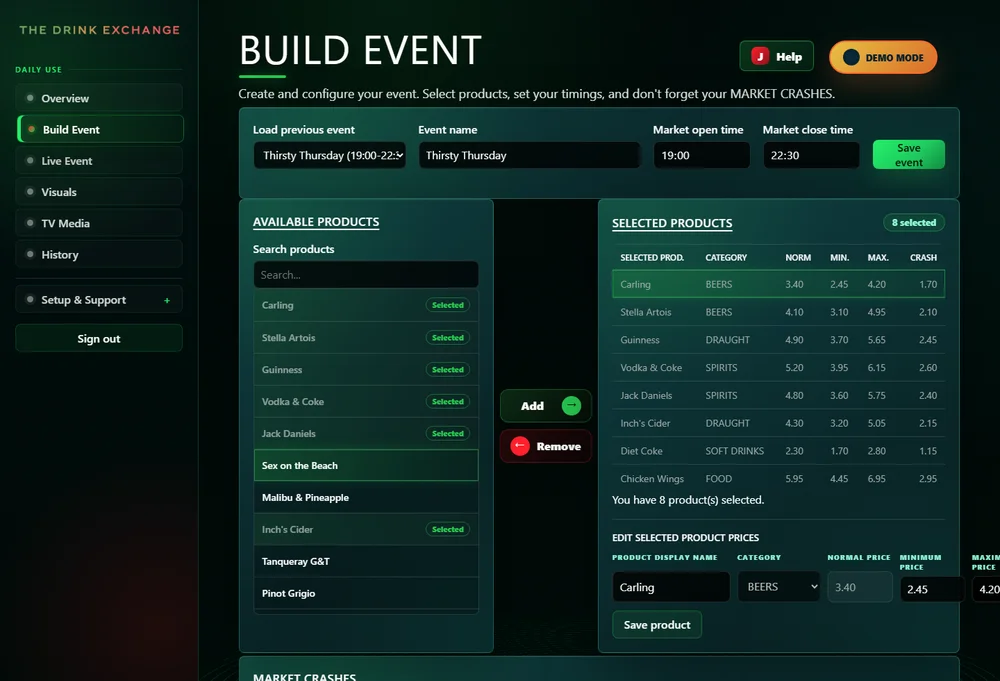
Task: Select Carling row in selected products table
Action: click(778, 284)
